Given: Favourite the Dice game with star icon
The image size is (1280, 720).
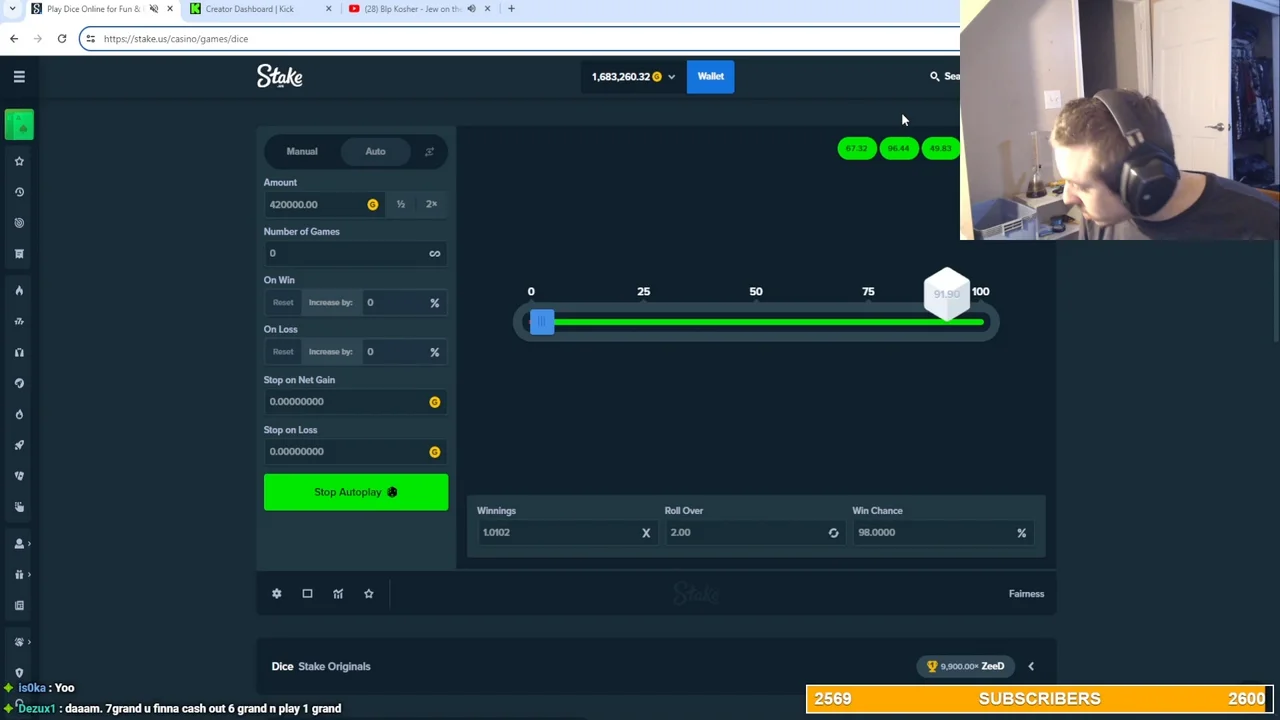Looking at the screenshot, I should pos(369,594).
